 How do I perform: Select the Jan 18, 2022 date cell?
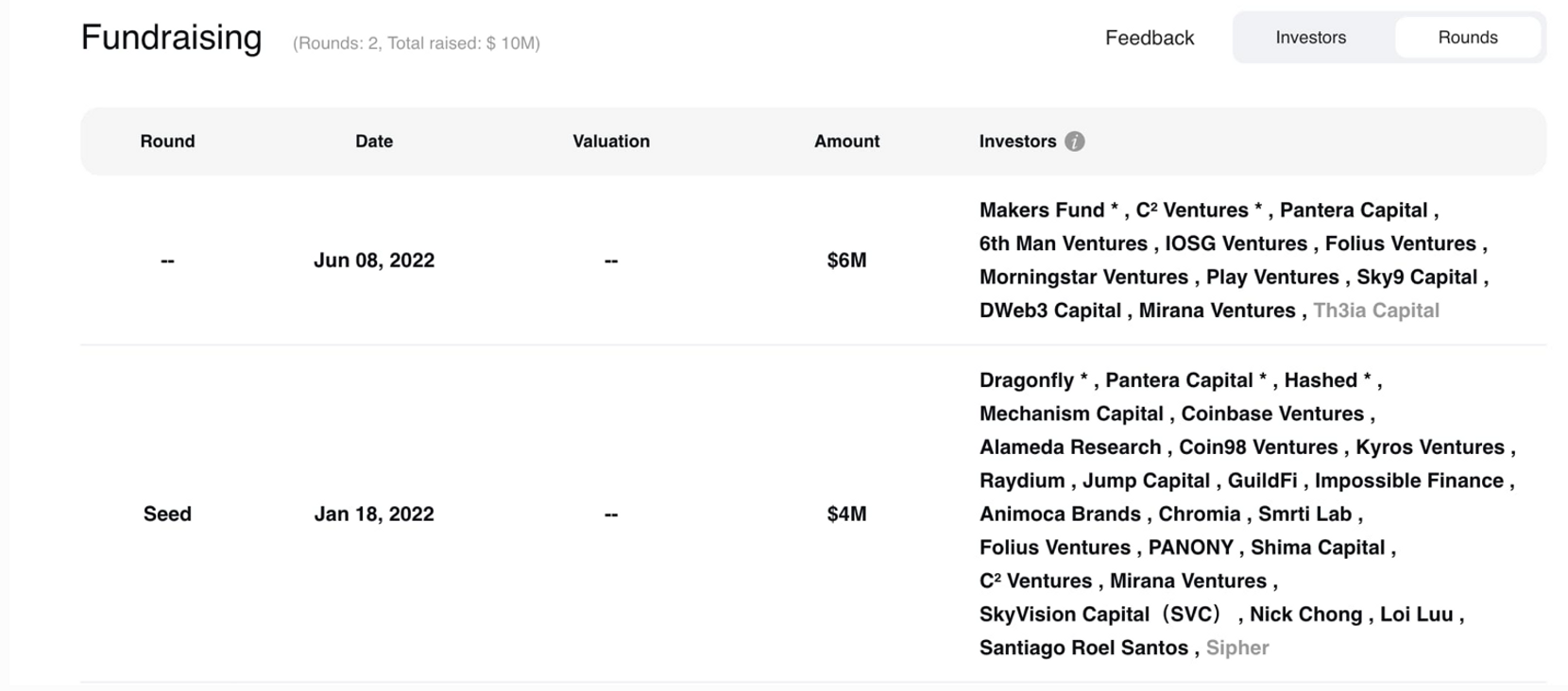[374, 514]
